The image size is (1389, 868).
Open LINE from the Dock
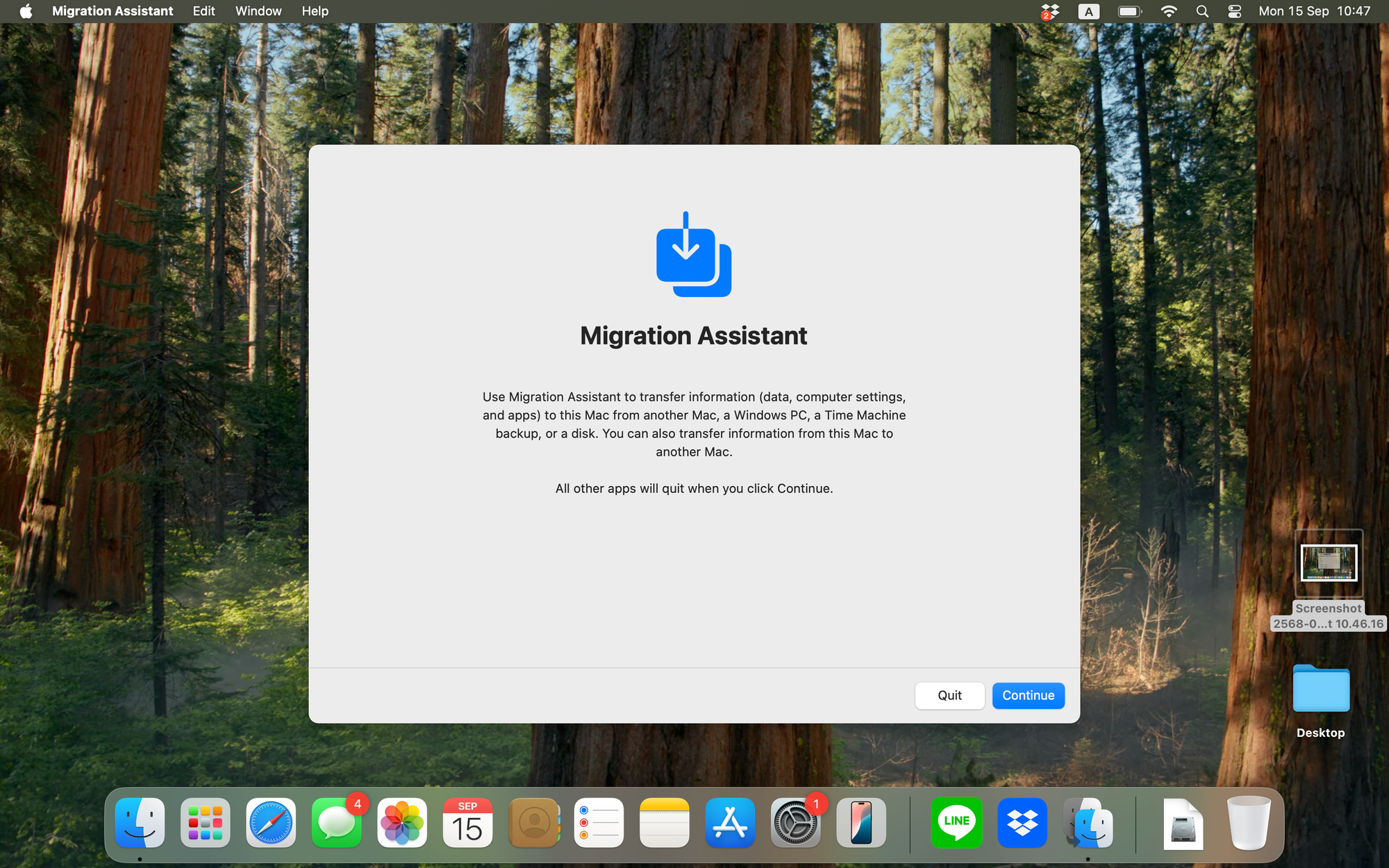[x=956, y=823]
